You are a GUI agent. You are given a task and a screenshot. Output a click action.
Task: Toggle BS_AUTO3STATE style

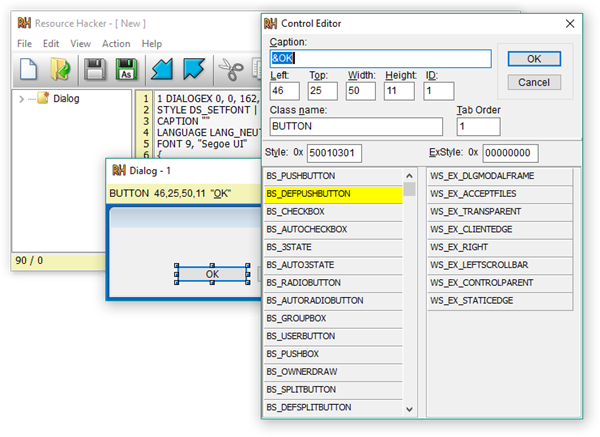pyautogui.click(x=333, y=265)
